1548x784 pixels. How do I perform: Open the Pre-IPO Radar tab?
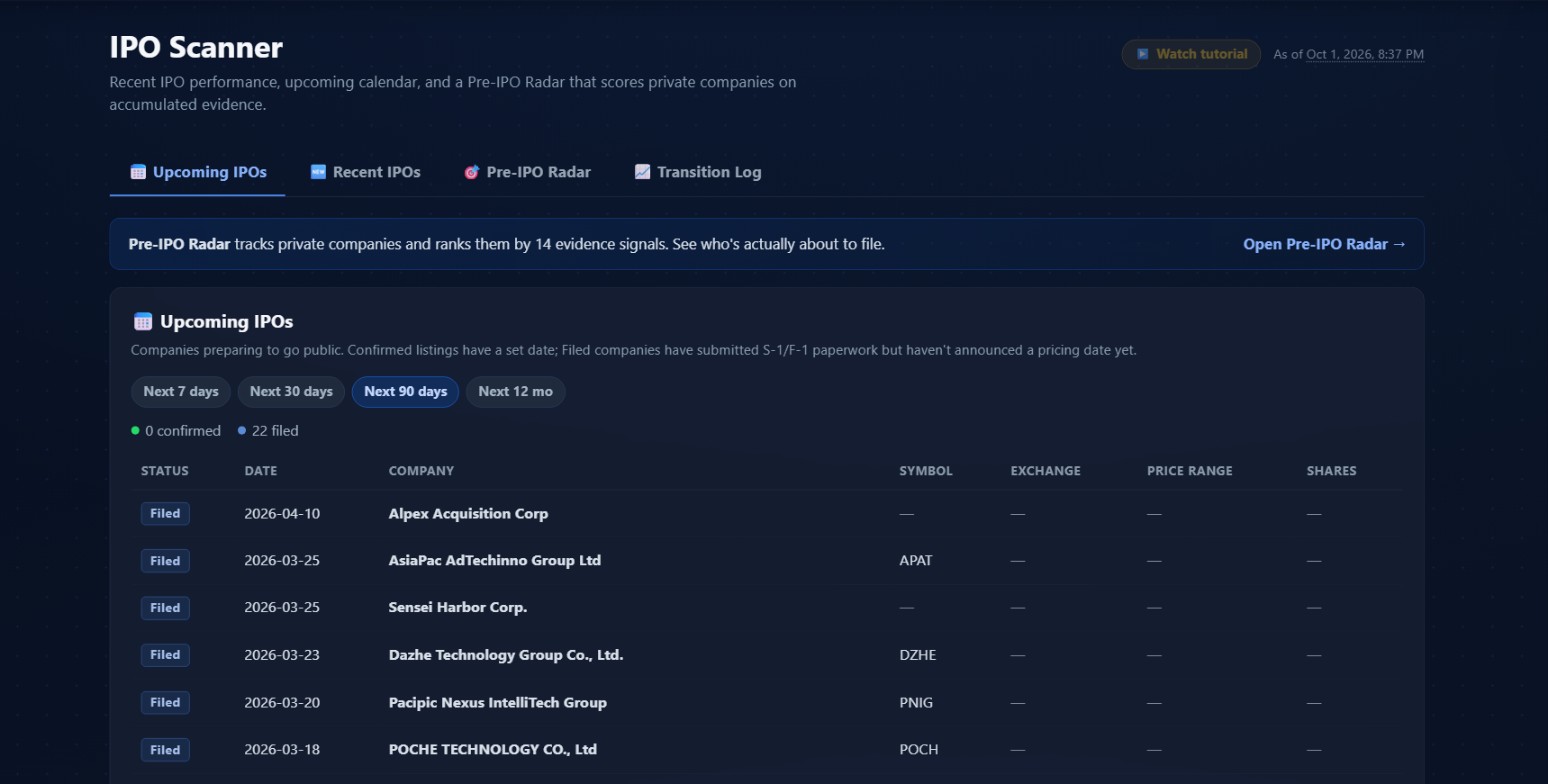click(x=527, y=172)
